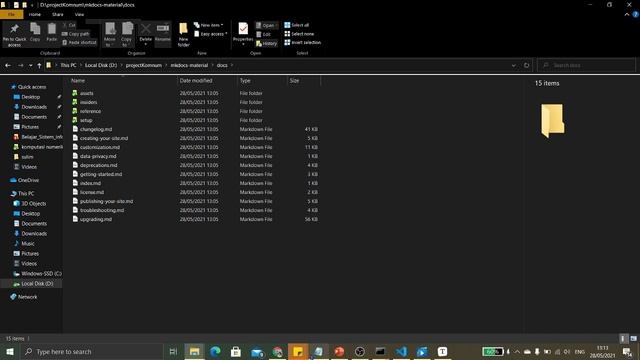The width and height of the screenshot is (640, 360).
Task: Switch to details view icon in status bar
Action: 623,338
